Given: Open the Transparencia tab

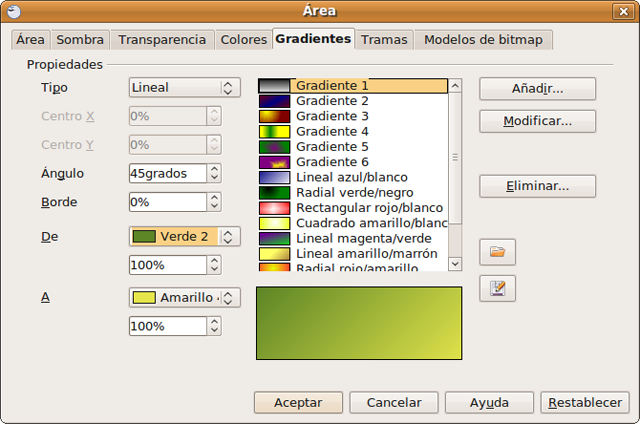Looking at the screenshot, I should pos(162,40).
